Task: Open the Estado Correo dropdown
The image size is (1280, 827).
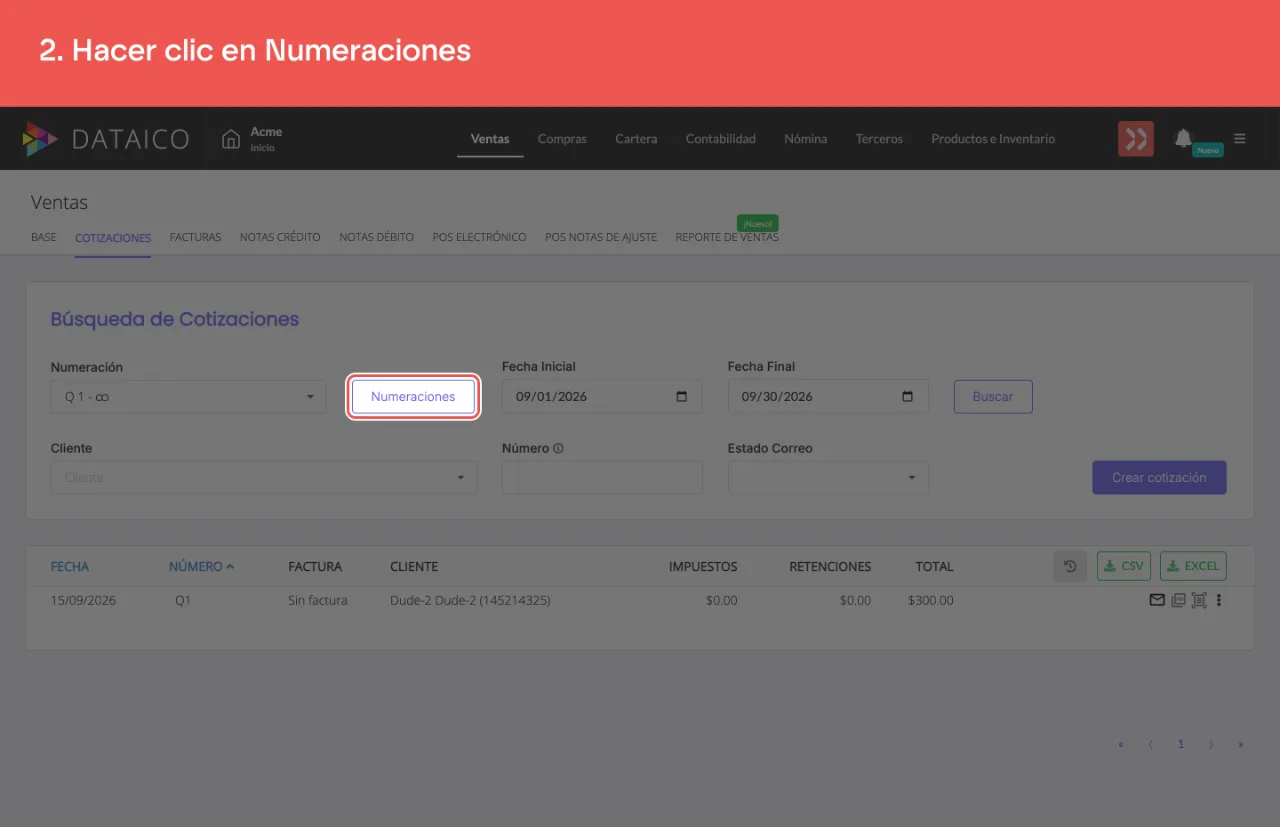Action: (828, 477)
